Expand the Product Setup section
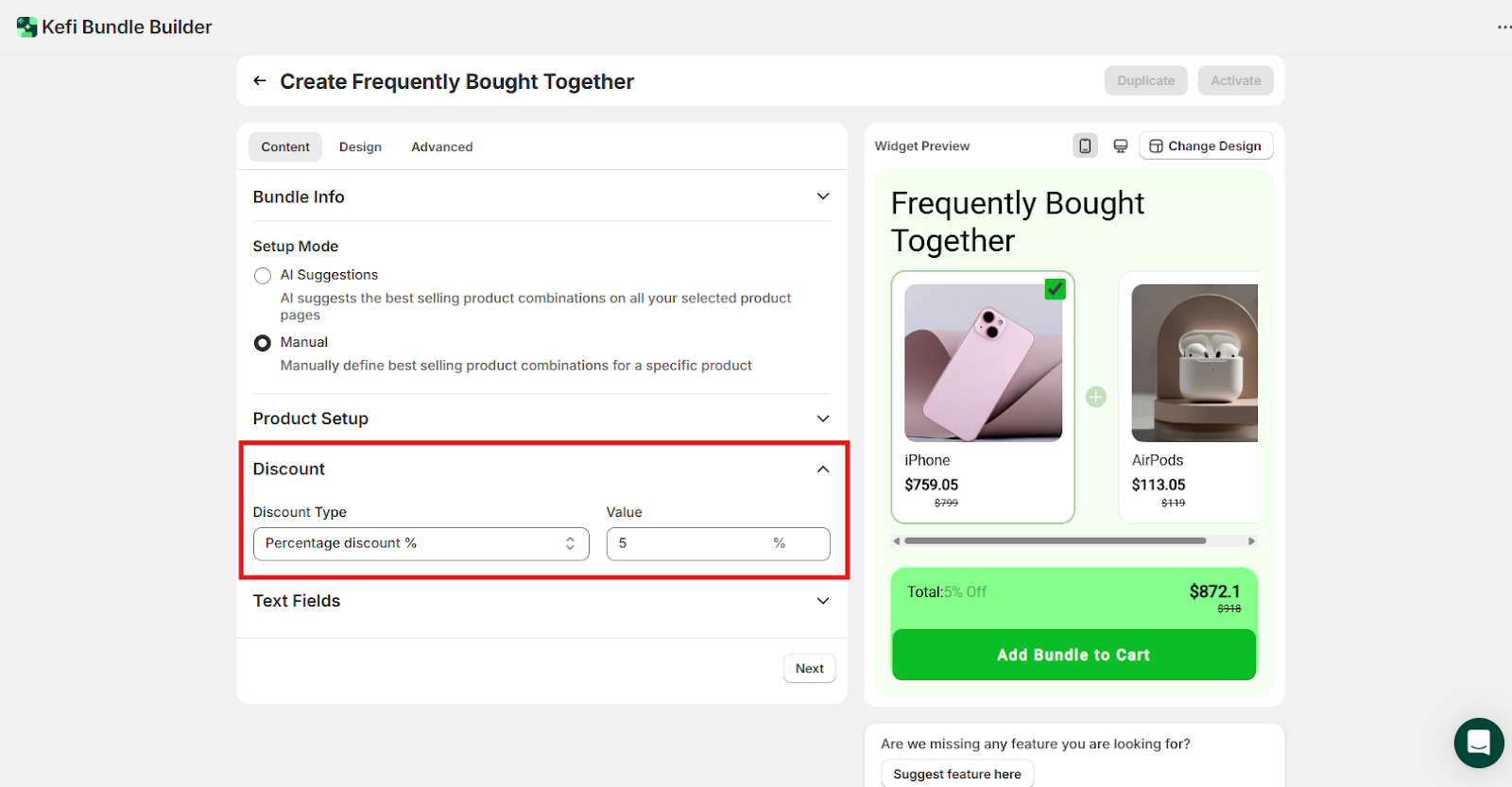This screenshot has width=1512, height=787. (x=823, y=419)
